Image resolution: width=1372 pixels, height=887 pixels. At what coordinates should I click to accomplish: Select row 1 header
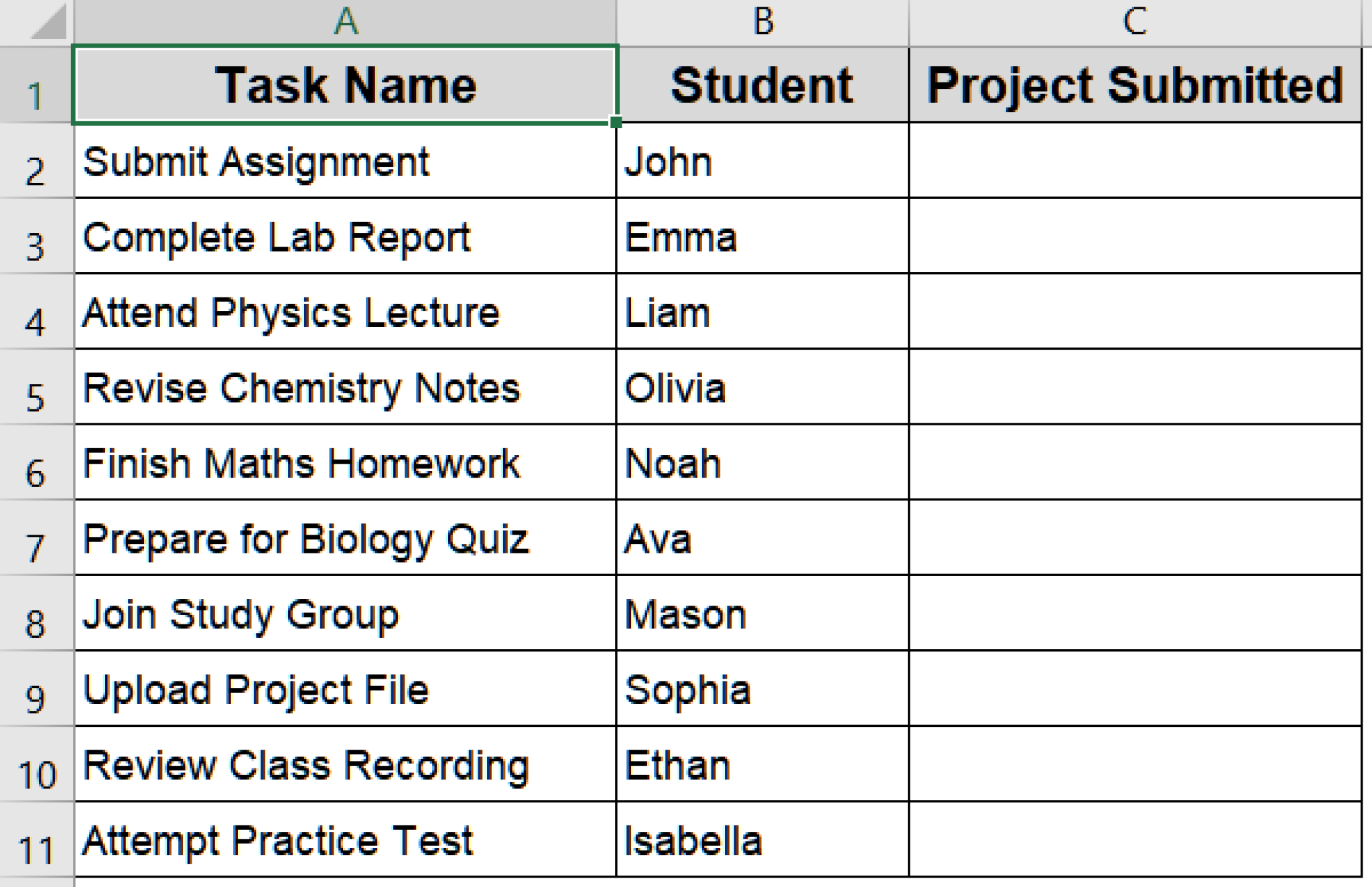click(36, 86)
